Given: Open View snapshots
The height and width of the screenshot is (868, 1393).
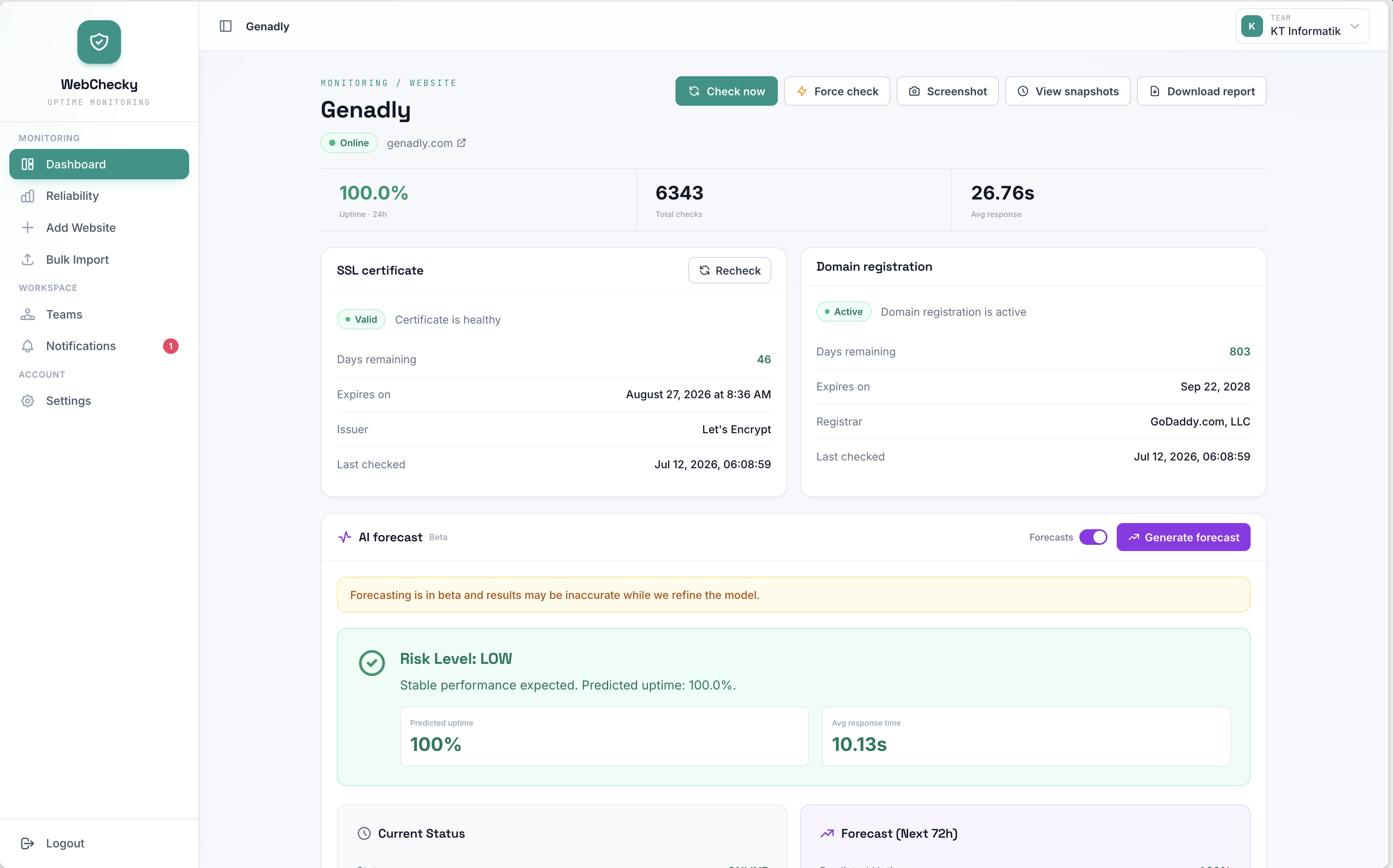Looking at the screenshot, I should click(1067, 91).
